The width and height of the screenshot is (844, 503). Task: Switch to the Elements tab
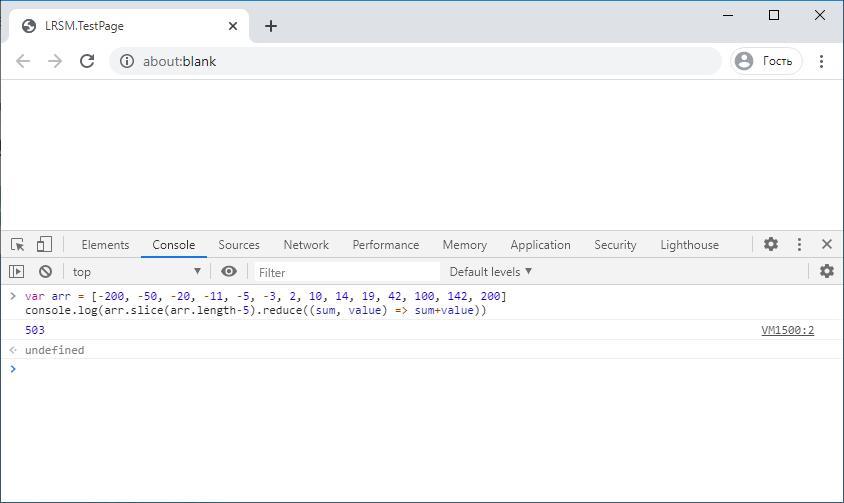click(105, 245)
